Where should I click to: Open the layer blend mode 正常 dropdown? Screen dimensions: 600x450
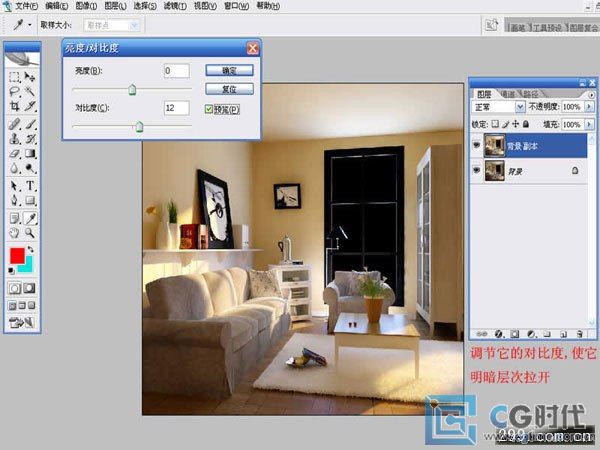click(x=520, y=107)
